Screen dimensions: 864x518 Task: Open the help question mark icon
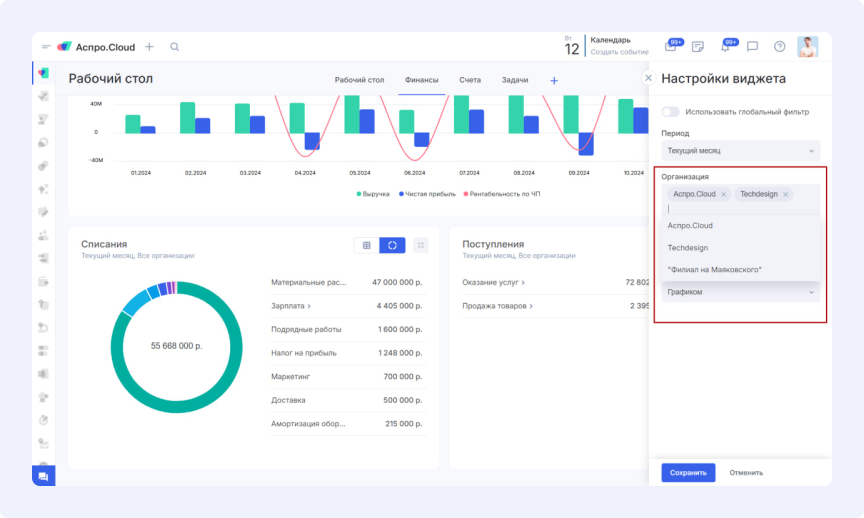point(780,47)
